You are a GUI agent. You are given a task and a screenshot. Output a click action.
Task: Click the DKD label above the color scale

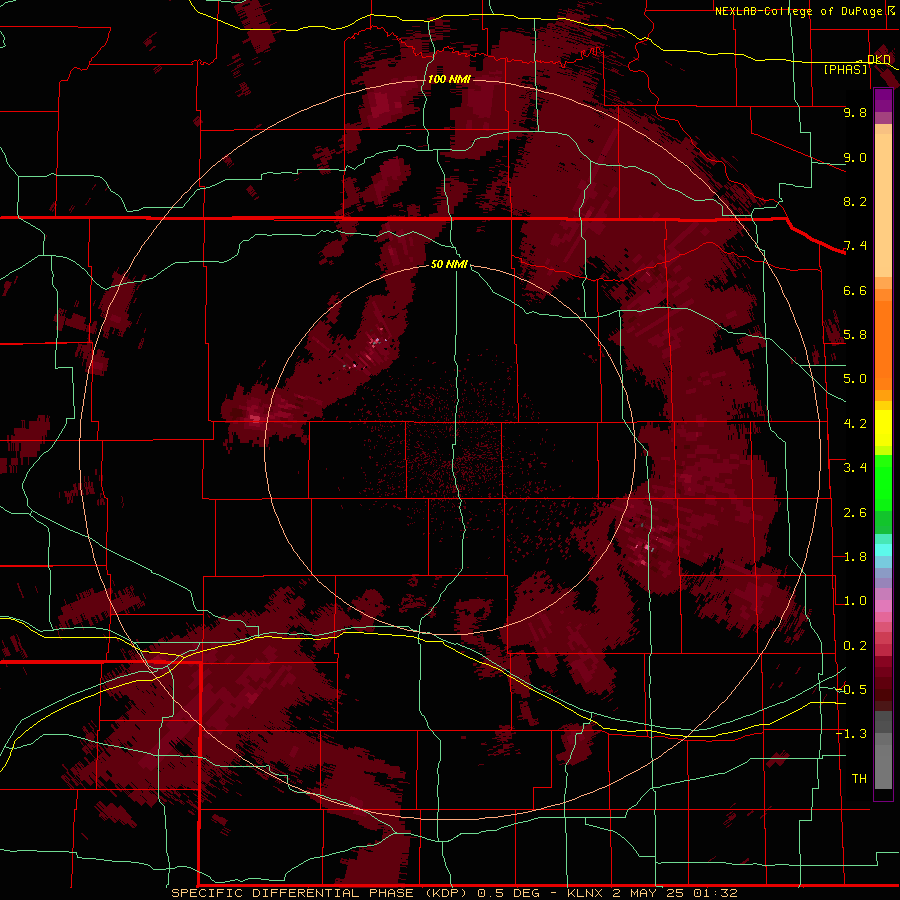click(879, 59)
